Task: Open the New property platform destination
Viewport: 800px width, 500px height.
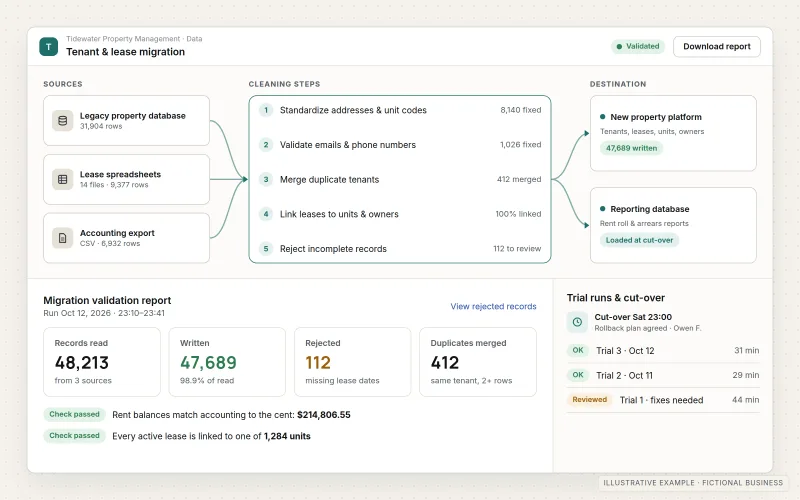Action: pos(673,133)
